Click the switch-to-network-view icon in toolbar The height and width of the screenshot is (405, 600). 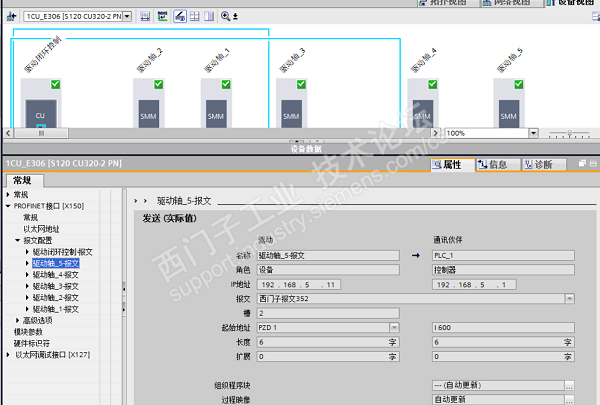[x=11, y=16]
